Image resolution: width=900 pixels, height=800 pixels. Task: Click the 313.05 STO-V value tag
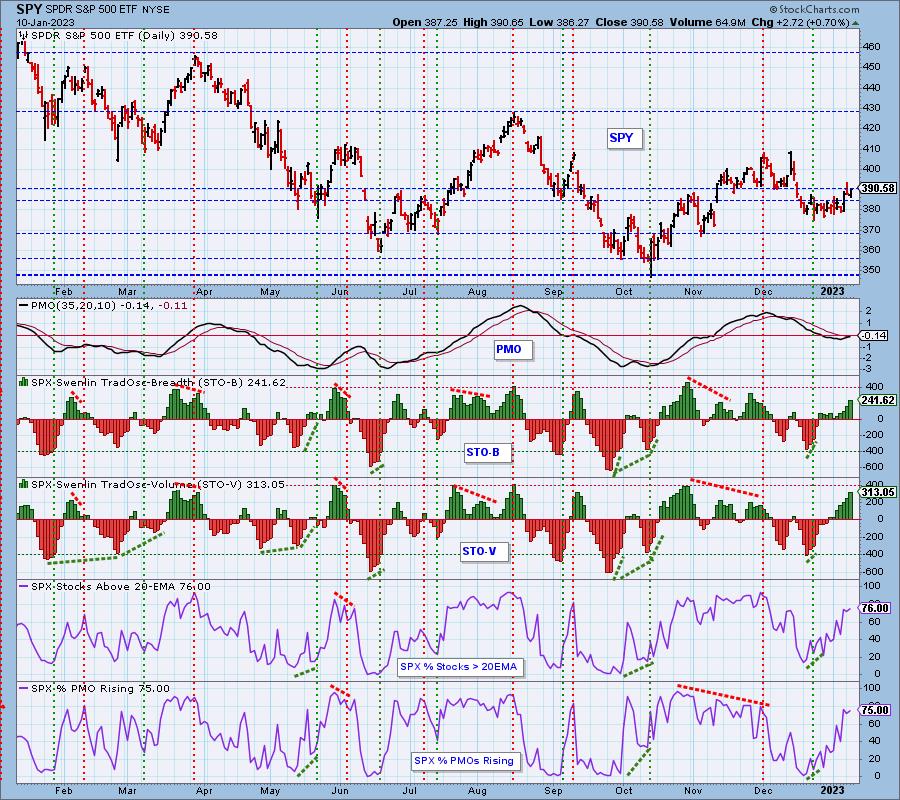coord(878,492)
